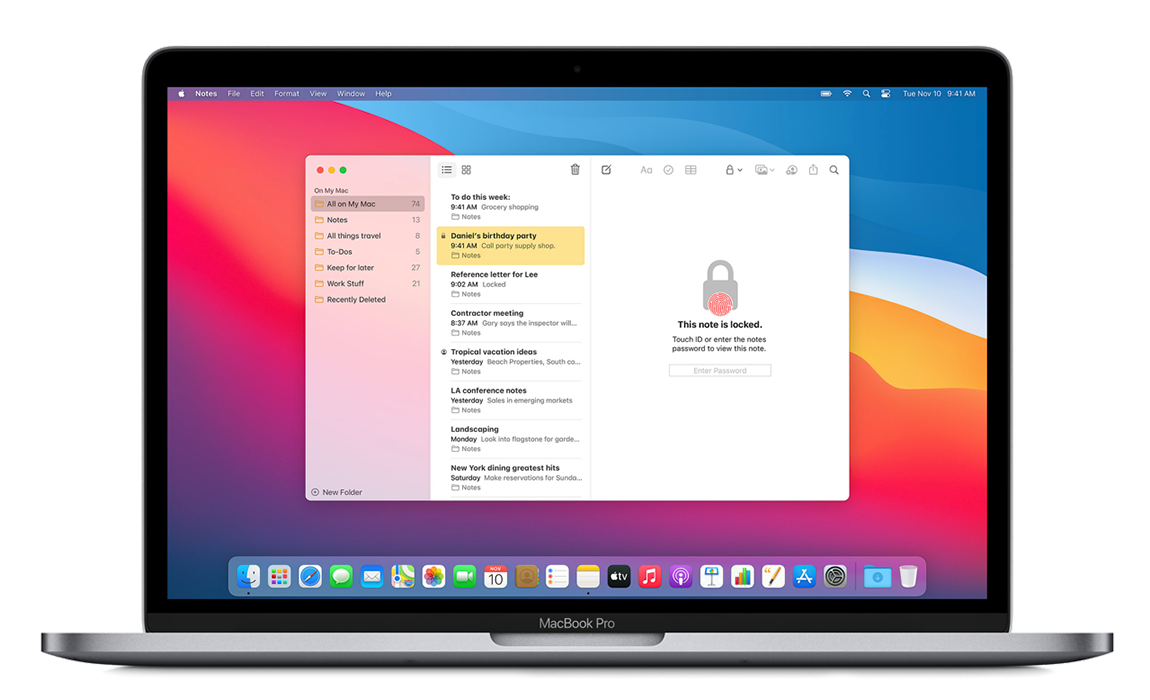Open the Work Stuff folder
Screen dimensions: 1150x700
click(x=367, y=284)
